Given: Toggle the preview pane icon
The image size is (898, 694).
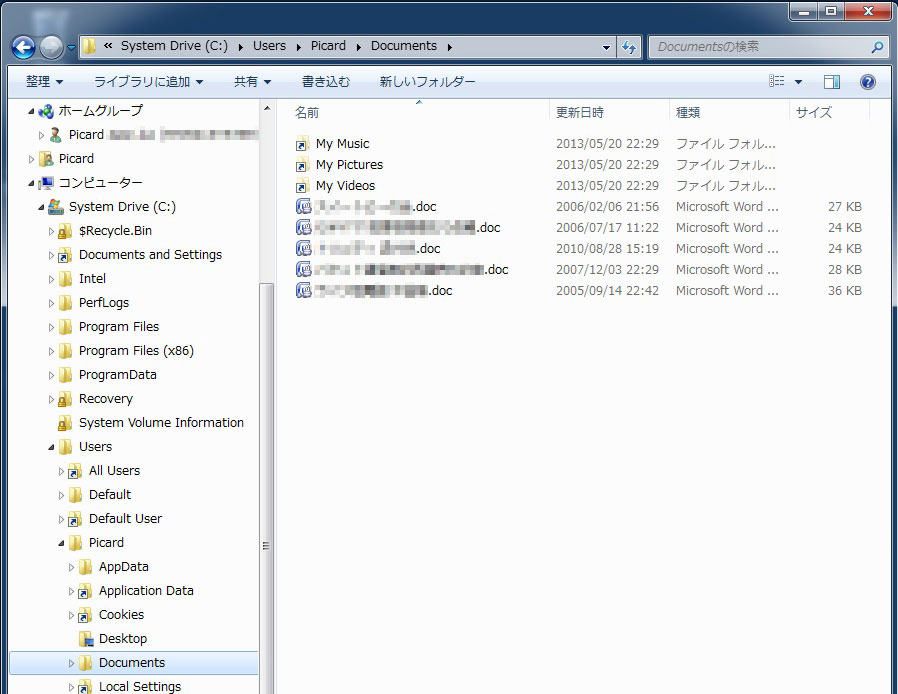Looking at the screenshot, I should (x=832, y=82).
